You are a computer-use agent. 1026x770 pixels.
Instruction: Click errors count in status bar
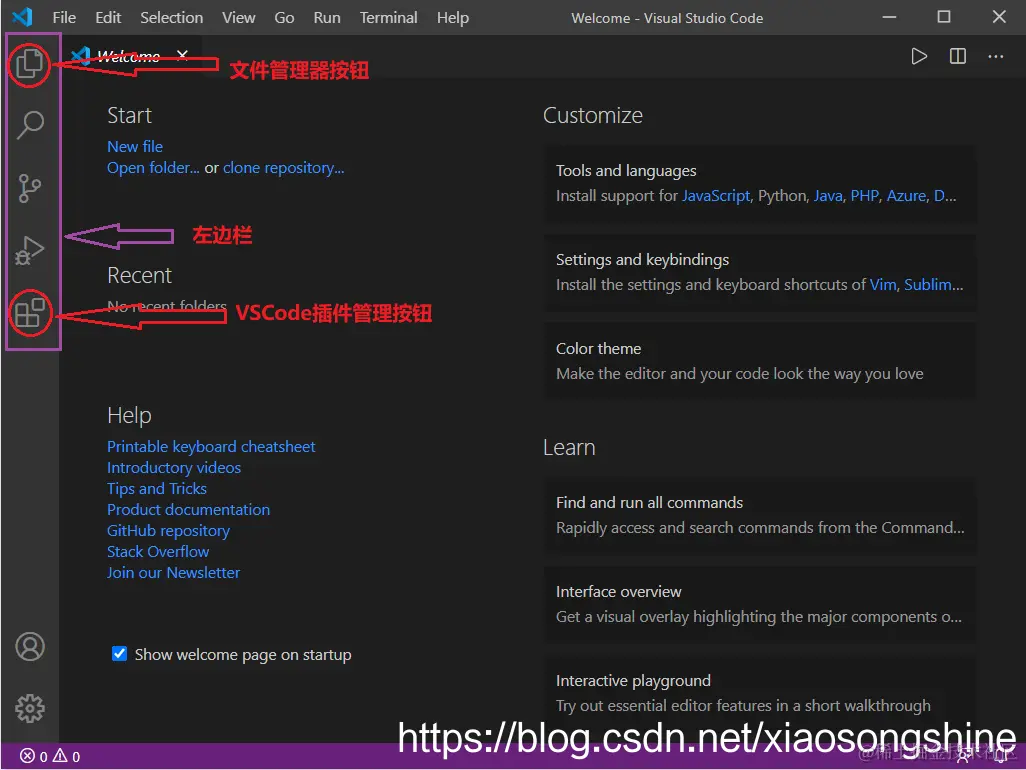click(x=33, y=756)
